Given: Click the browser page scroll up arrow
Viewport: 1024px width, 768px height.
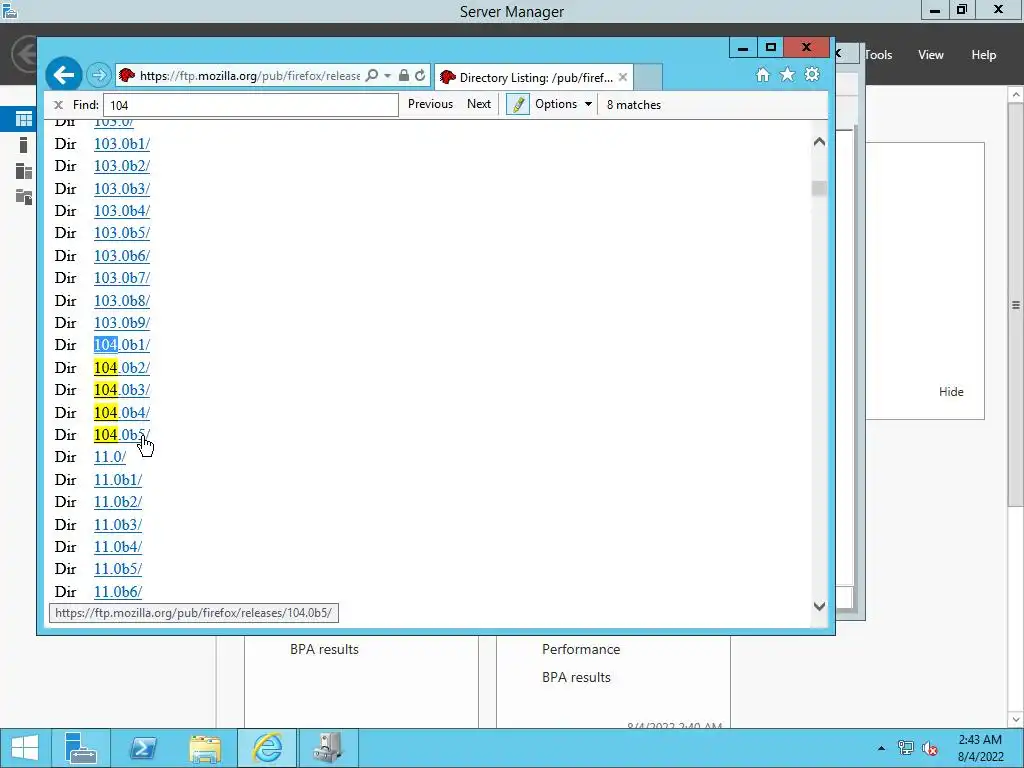Looking at the screenshot, I should click(819, 142).
